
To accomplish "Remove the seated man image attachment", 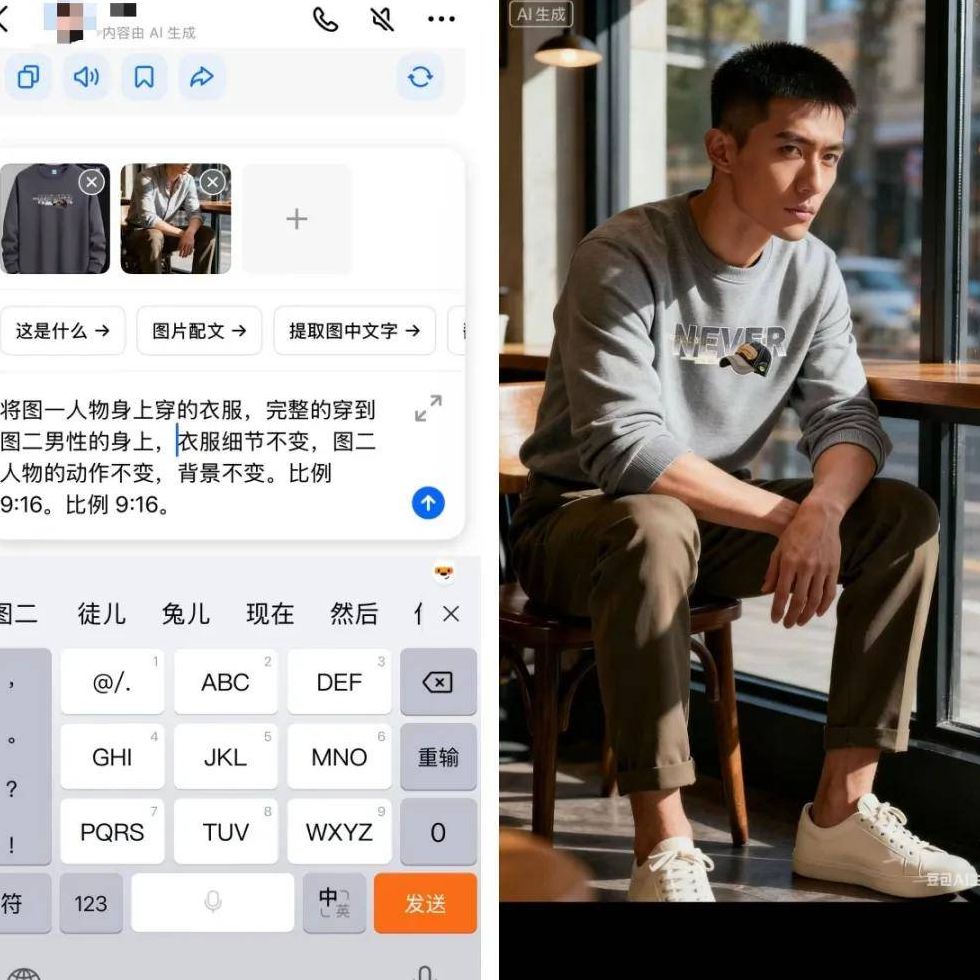I will [x=212, y=182].
